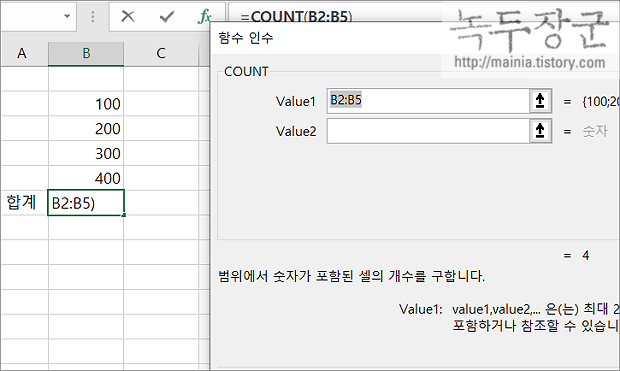Screen dimensions: 620x371
Task: Open the Name Box dropdown arrow
Action: pos(67,16)
